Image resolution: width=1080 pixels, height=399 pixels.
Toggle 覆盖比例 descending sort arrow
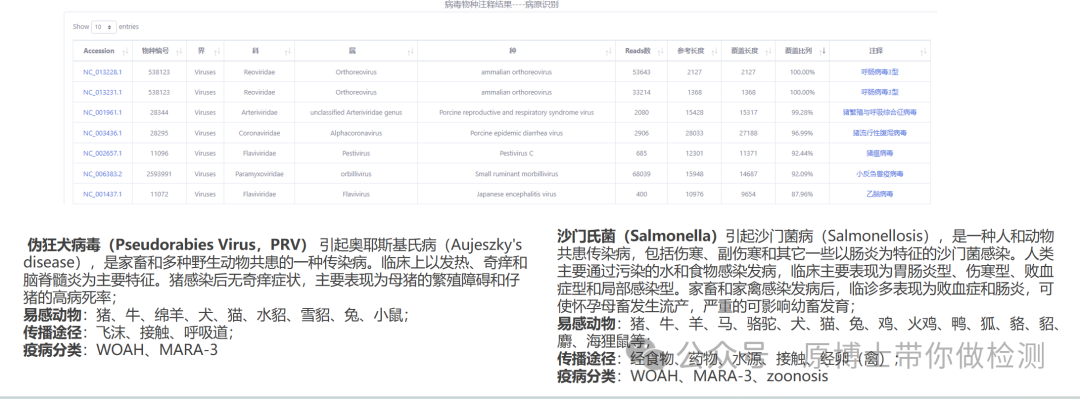point(823,52)
